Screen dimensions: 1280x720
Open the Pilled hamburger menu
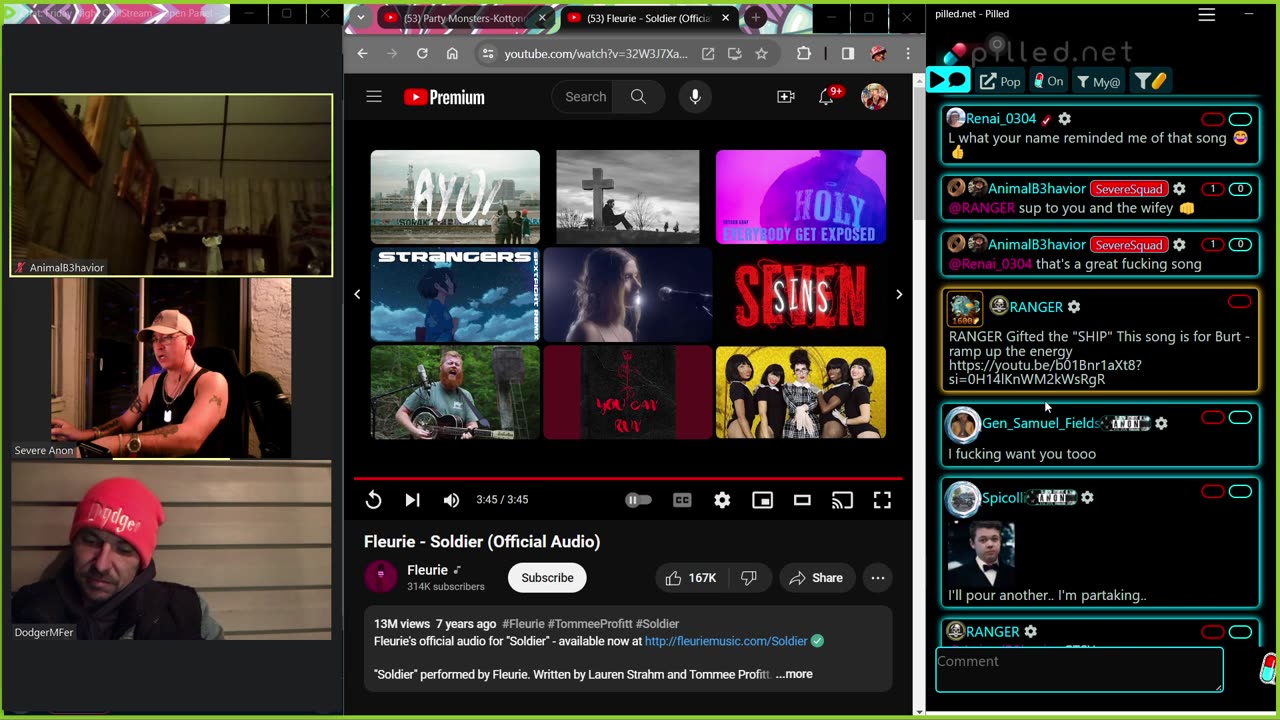click(1207, 14)
